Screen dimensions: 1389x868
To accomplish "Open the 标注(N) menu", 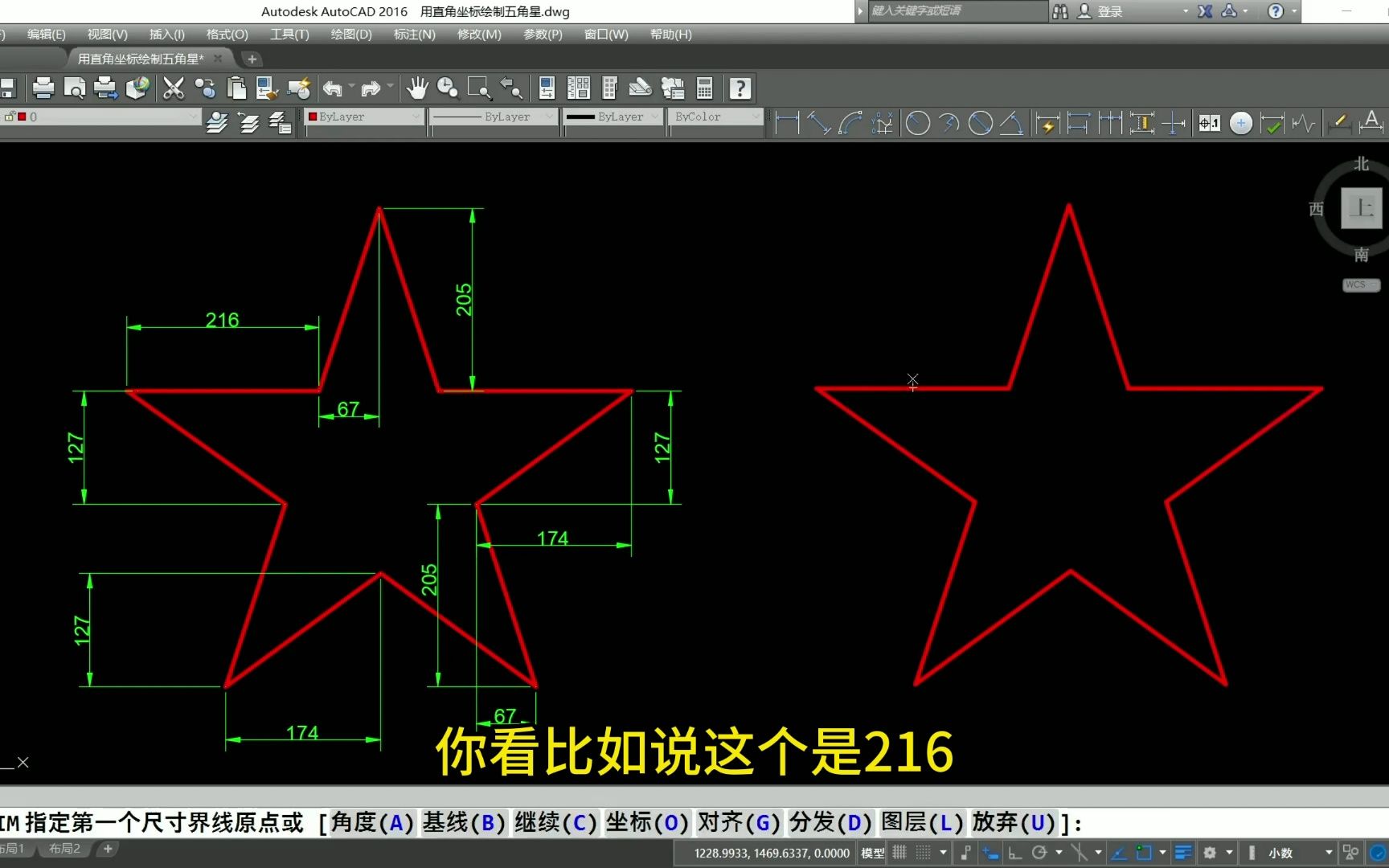I will 415,35.
